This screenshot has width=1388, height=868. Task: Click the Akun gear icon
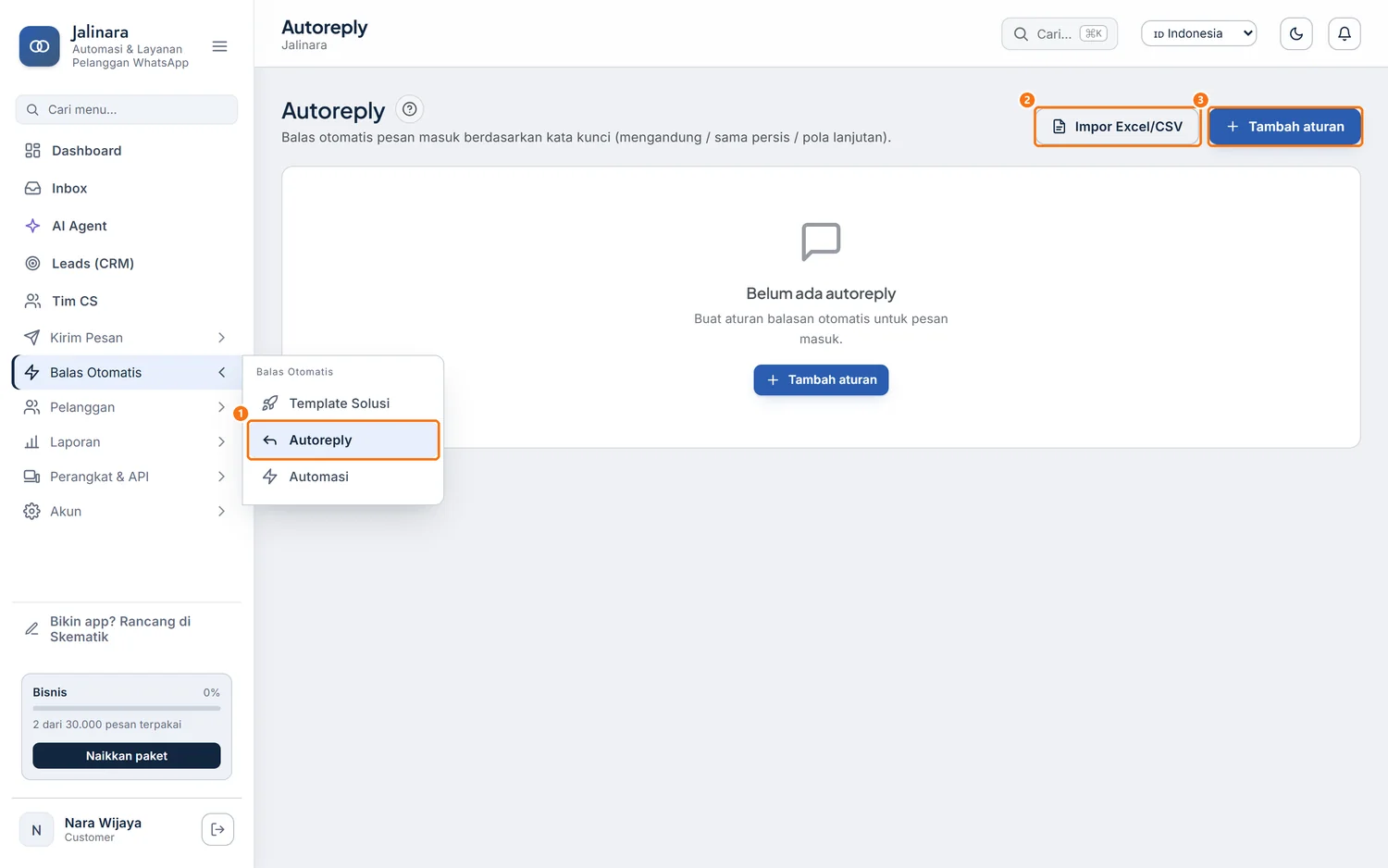pos(31,512)
